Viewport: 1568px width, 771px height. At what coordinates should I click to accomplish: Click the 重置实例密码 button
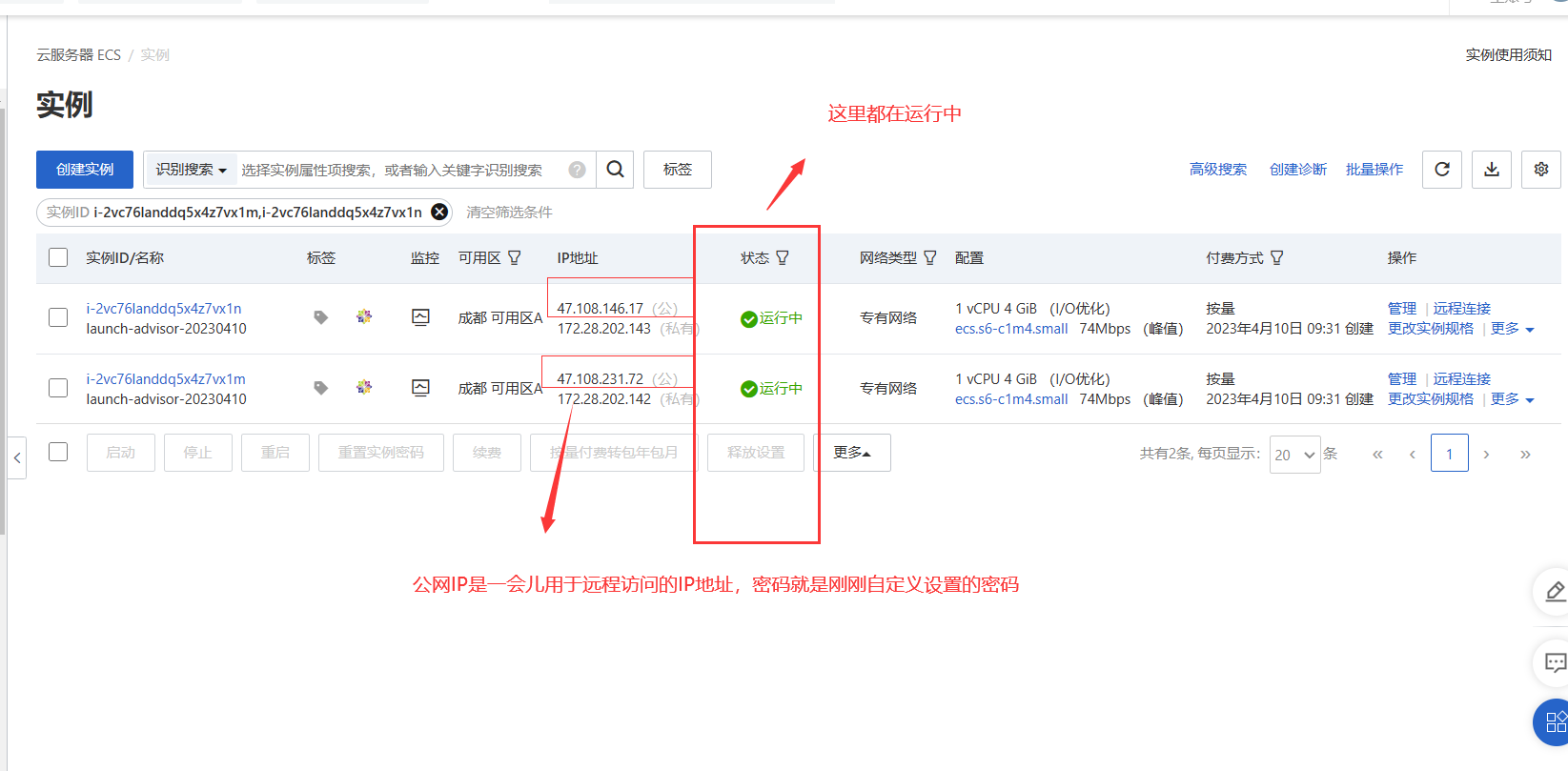tap(381, 453)
